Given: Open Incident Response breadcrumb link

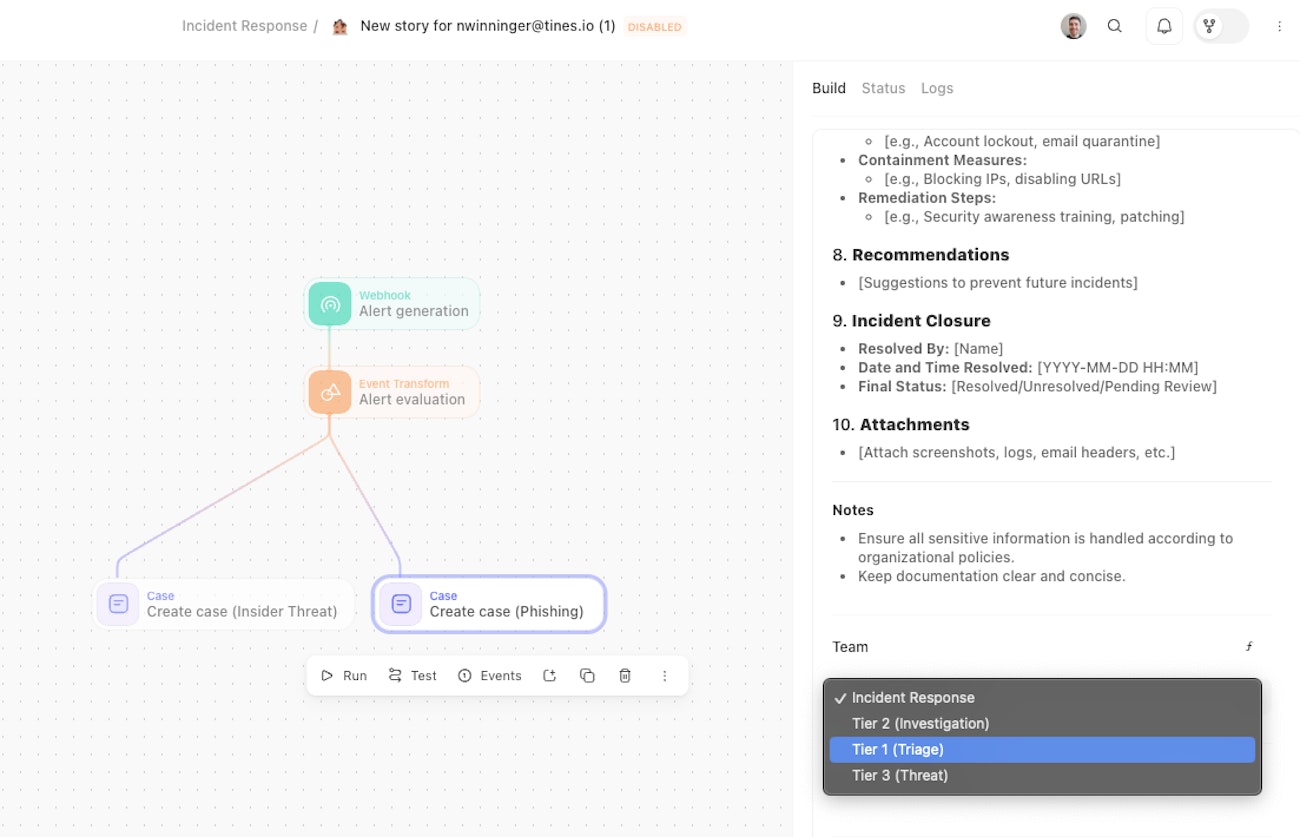Looking at the screenshot, I should [244, 26].
